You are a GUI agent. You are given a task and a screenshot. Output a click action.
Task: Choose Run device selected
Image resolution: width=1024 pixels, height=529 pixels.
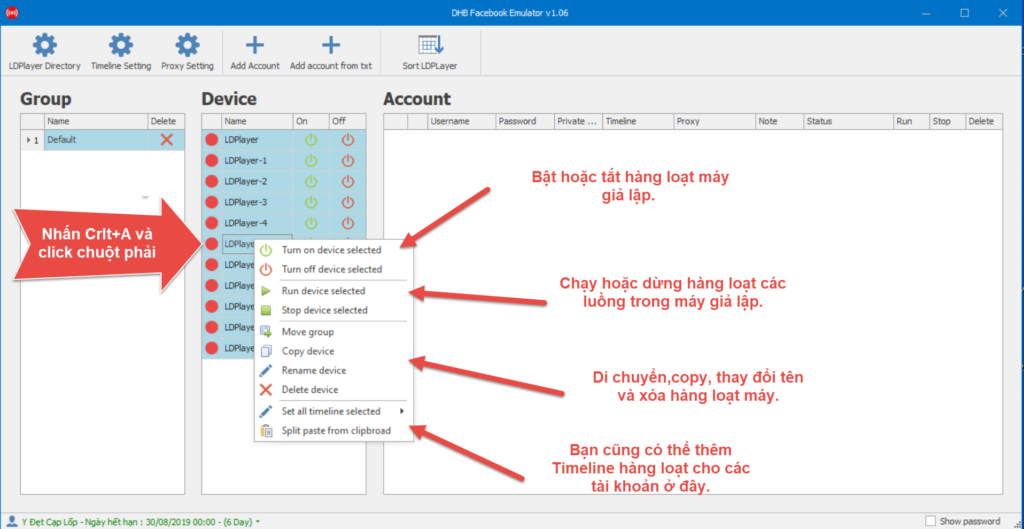click(334, 291)
